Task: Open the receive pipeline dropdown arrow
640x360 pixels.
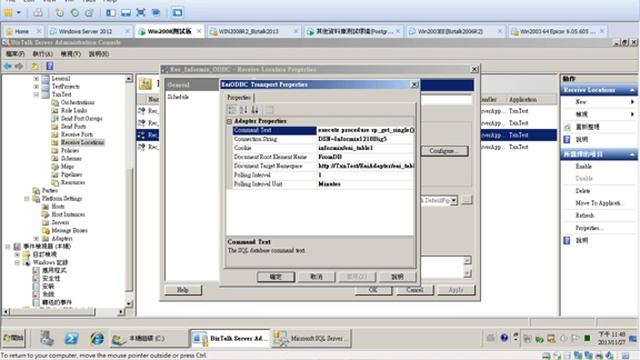Action: click(x=453, y=200)
